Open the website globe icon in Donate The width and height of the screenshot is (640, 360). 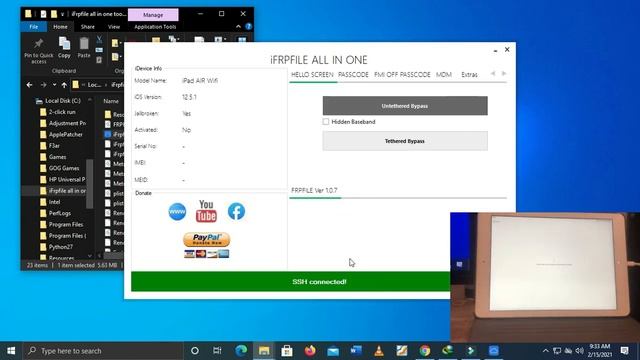click(177, 211)
